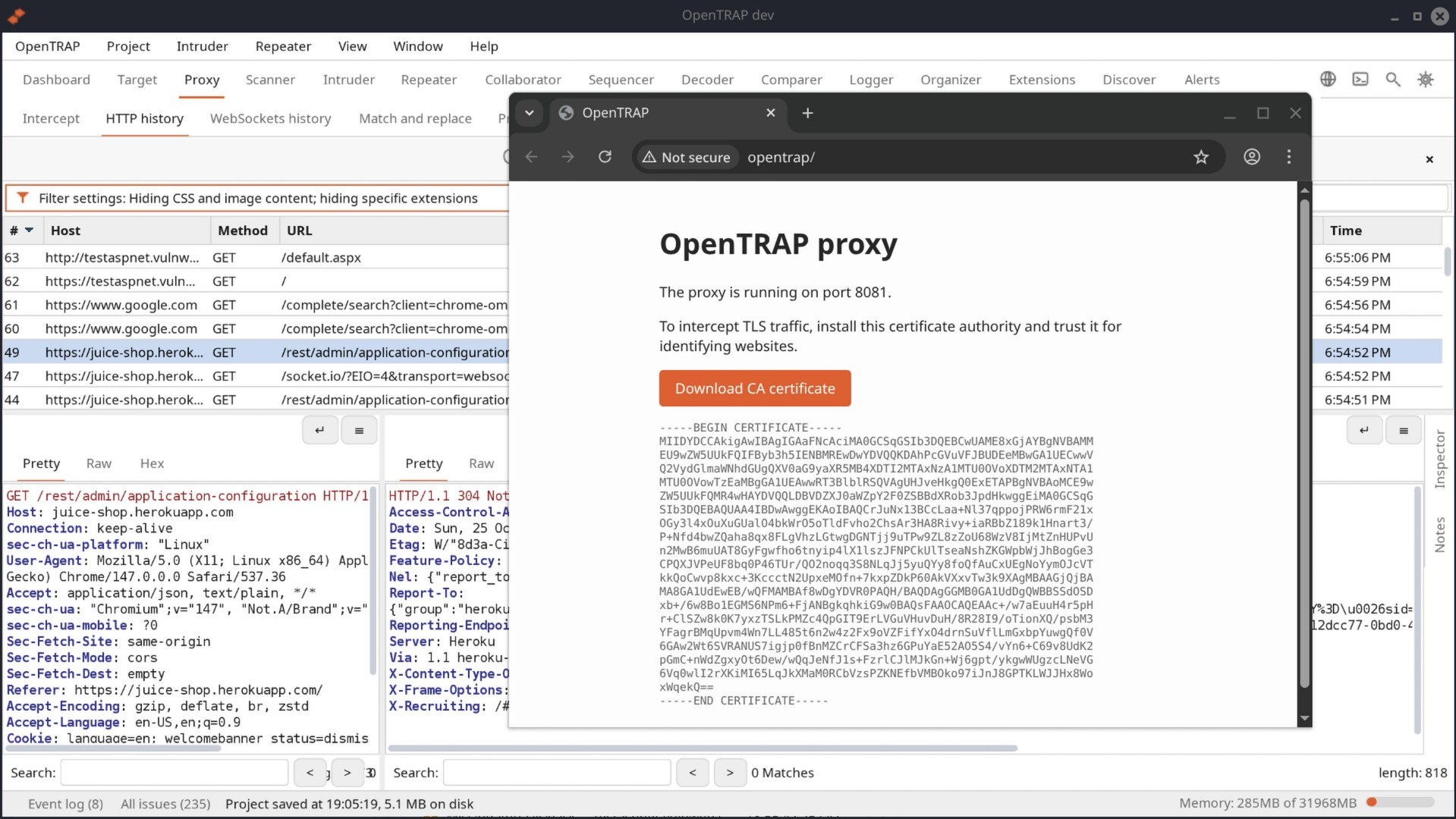The width and height of the screenshot is (1456, 819).
Task: Open the right-hand panel hamburger menu
Action: pyautogui.click(x=1404, y=430)
